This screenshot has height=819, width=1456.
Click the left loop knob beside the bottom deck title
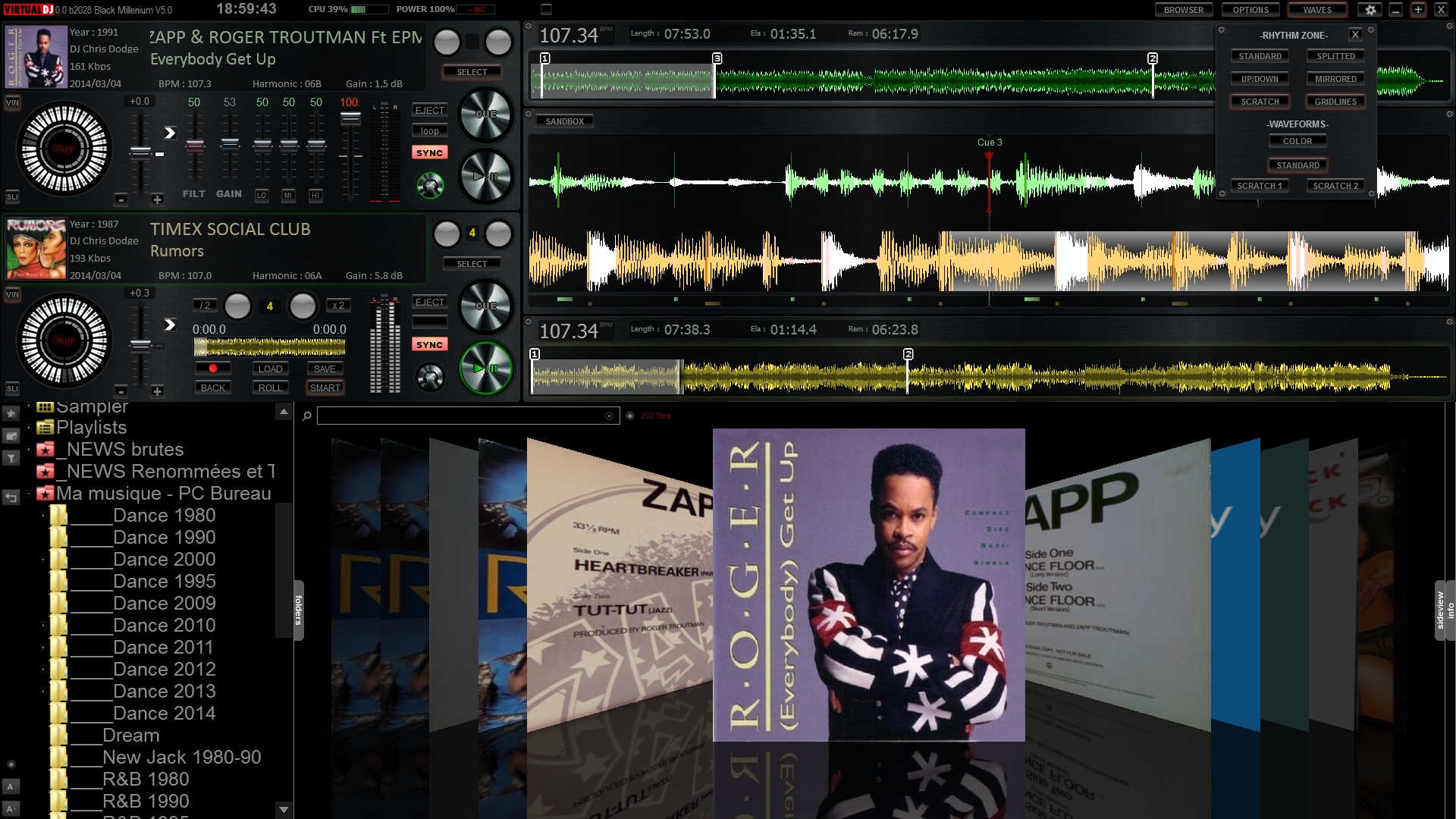tap(447, 234)
